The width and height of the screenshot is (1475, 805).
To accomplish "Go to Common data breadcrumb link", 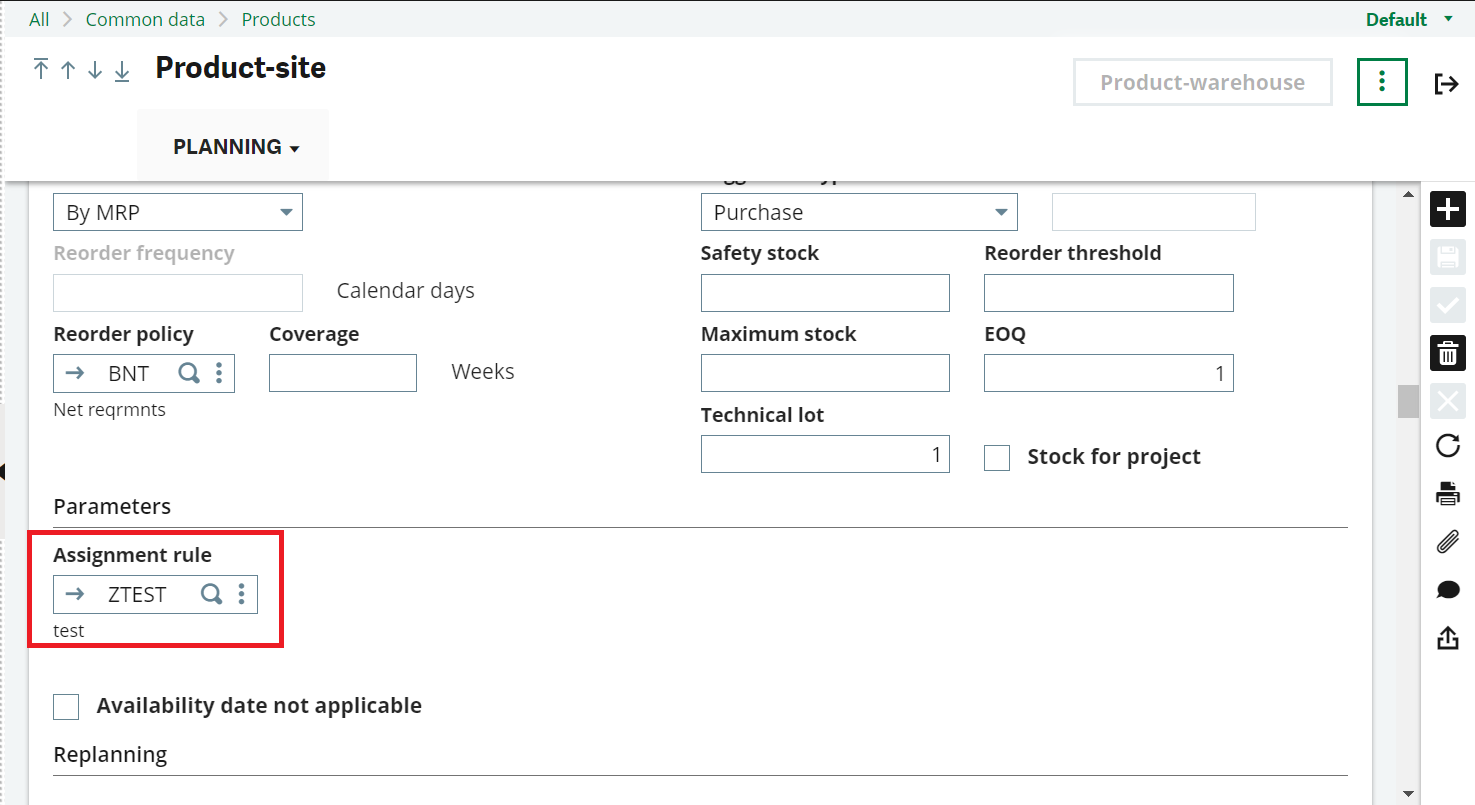I will pos(145,19).
